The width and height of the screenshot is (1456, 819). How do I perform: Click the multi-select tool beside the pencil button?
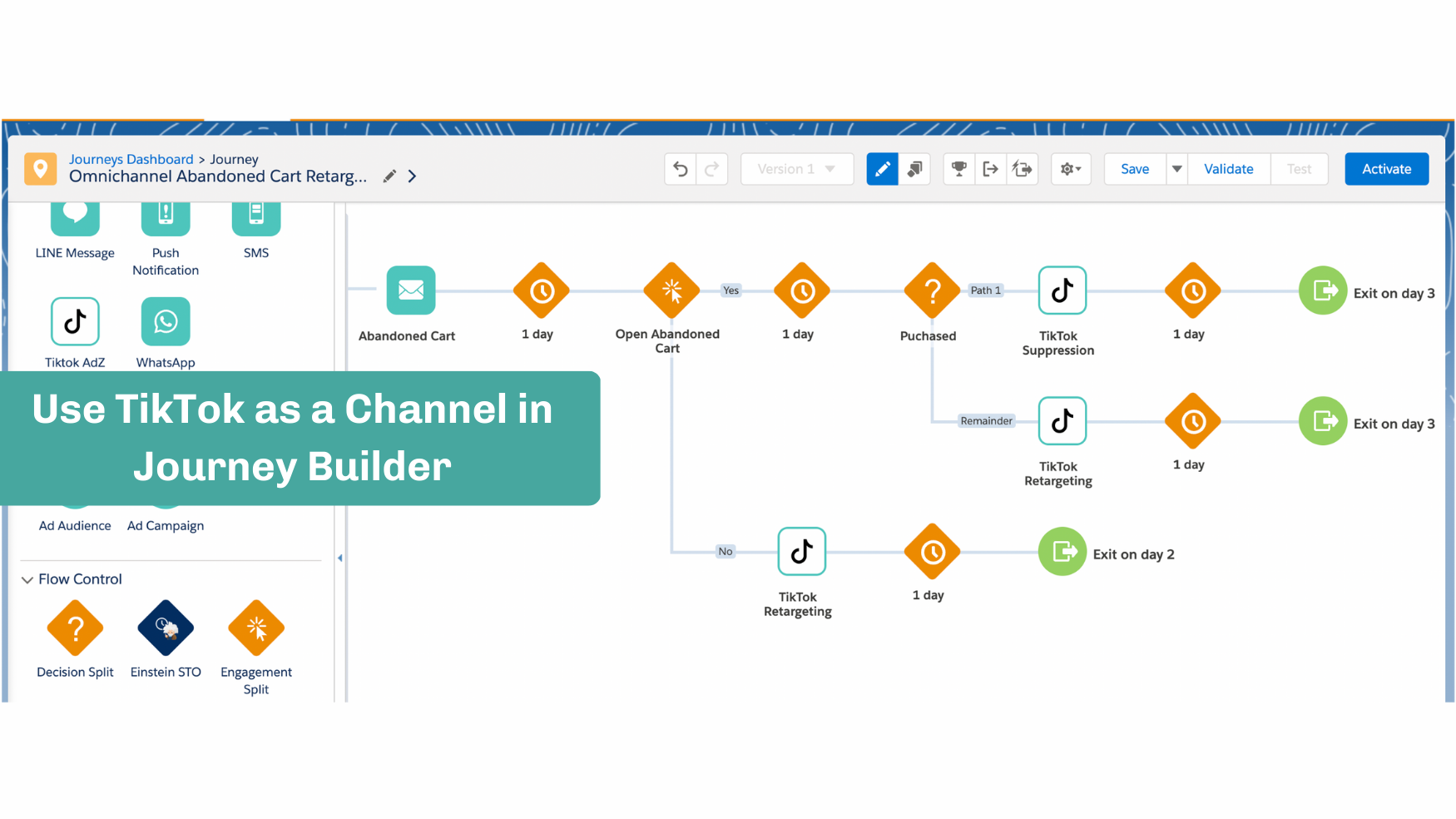pyautogui.click(x=914, y=169)
